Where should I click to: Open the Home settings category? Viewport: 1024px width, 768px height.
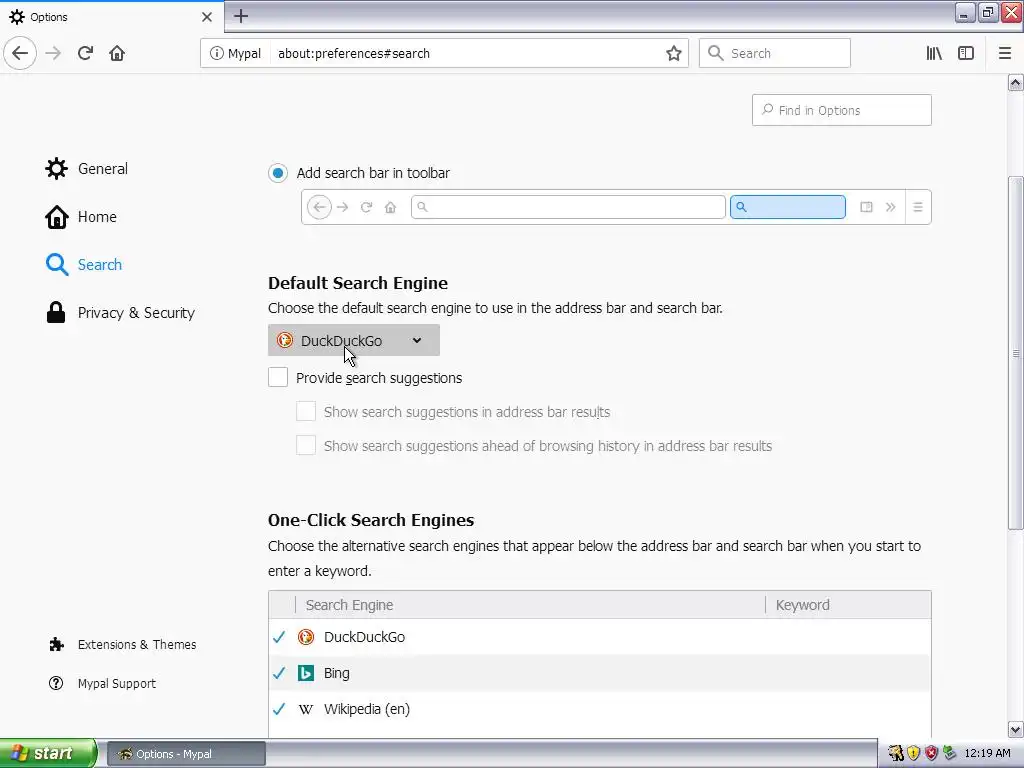click(x=81, y=217)
